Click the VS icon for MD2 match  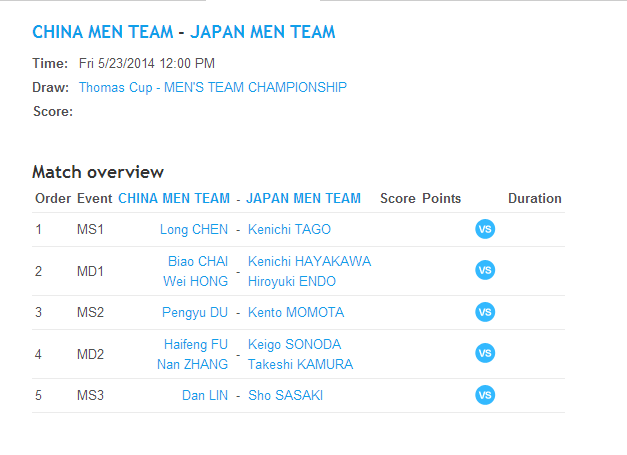[x=485, y=353]
